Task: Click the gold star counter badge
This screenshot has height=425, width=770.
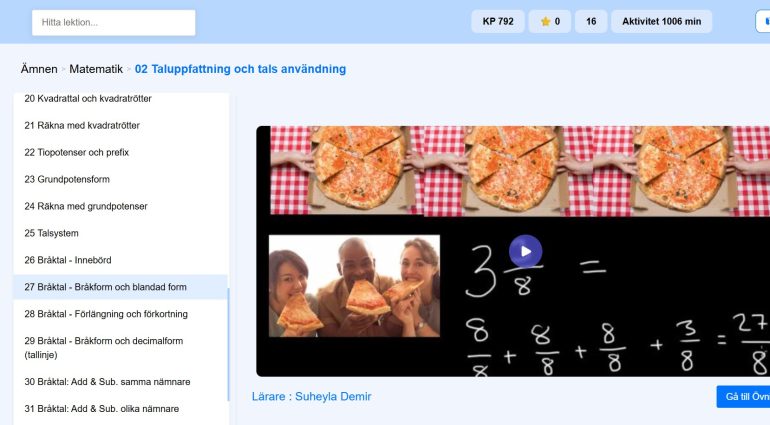Action: point(549,21)
